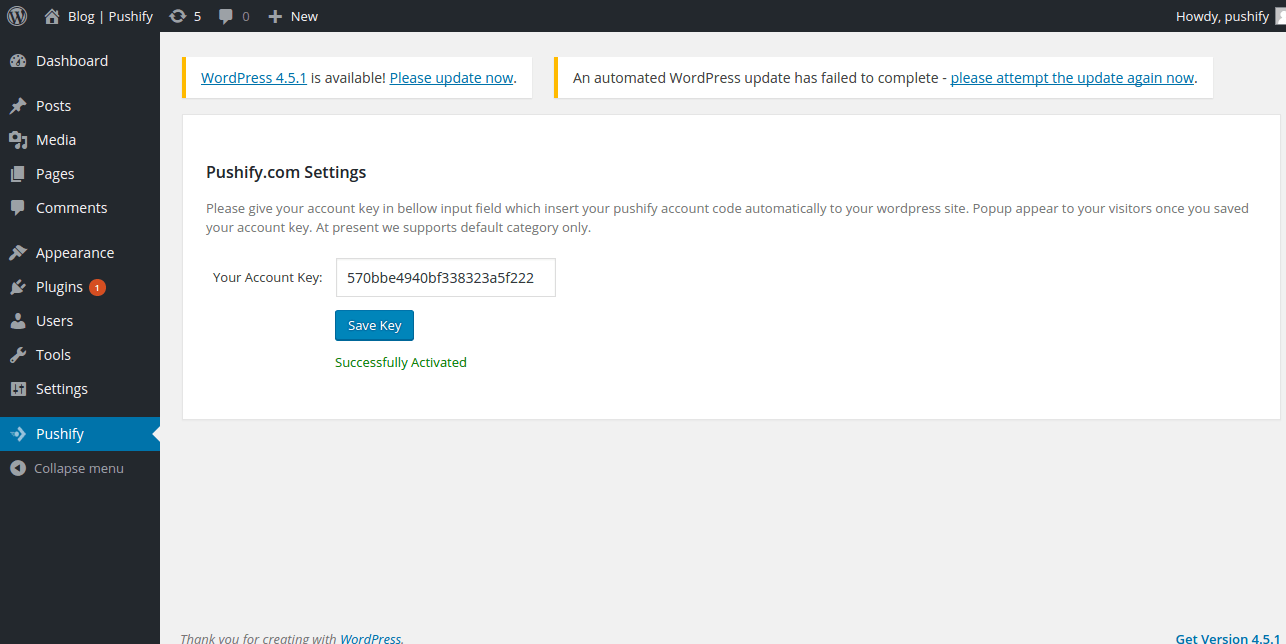This screenshot has width=1286, height=644.
Task: Select the Pushify menu label
Action: point(60,434)
